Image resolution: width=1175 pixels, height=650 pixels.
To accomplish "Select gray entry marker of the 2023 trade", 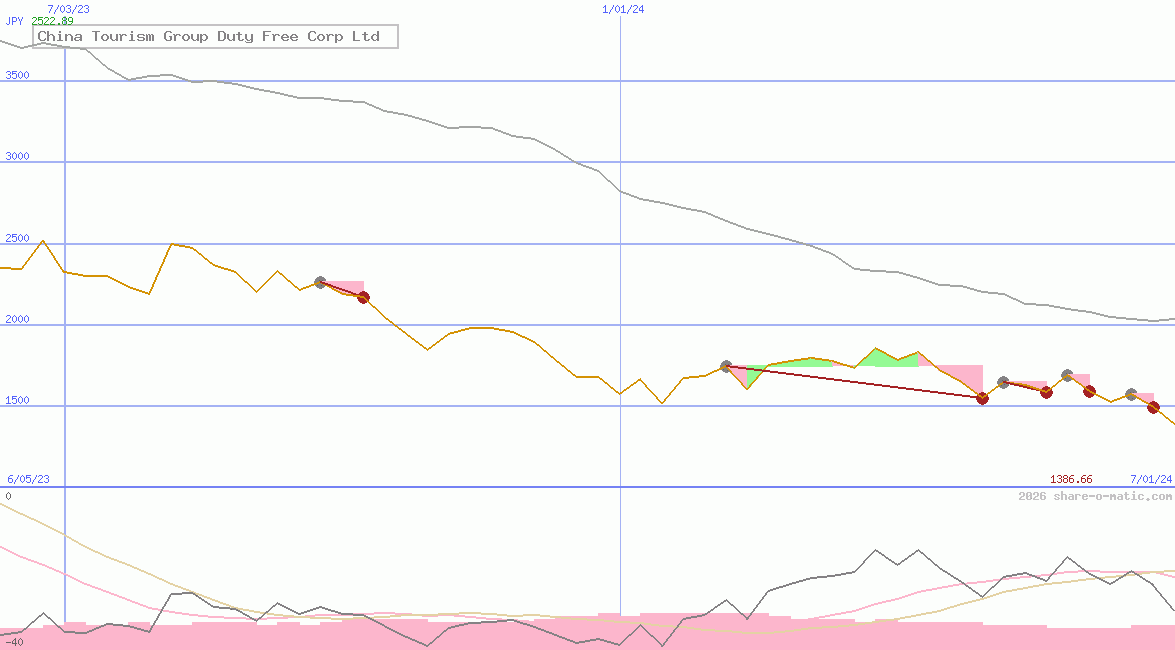I will 321,283.
